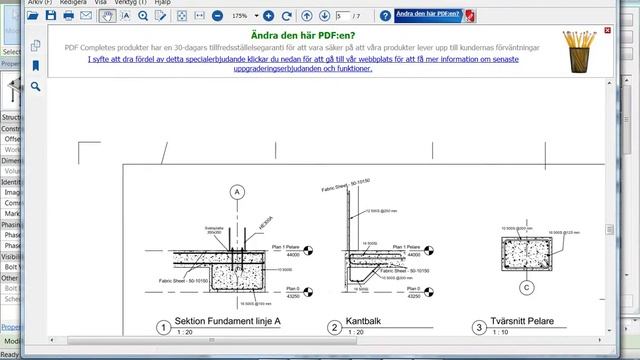Open the Hjälp menu
Image resolution: width=640 pixels, height=360 pixels.
pos(162,2)
